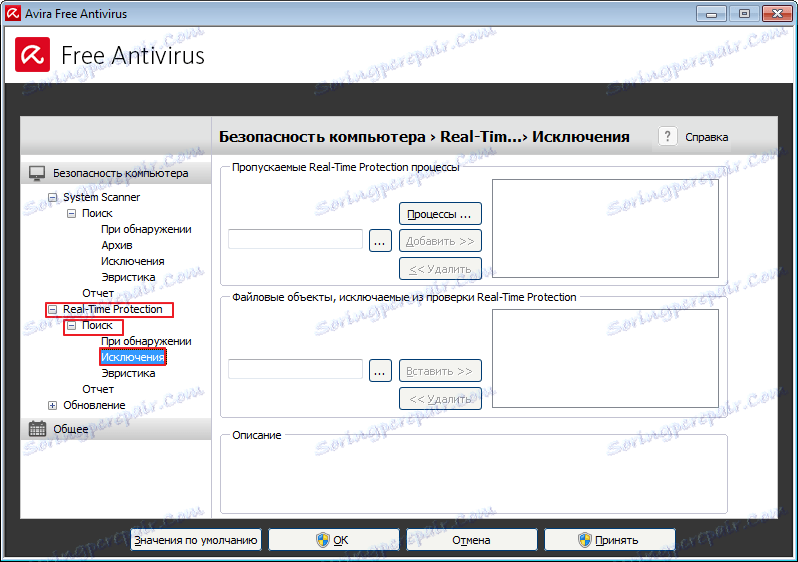Screen dimensions: 798x562
Task: Browse for a file object with ... button
Action: tap(380, 371)
